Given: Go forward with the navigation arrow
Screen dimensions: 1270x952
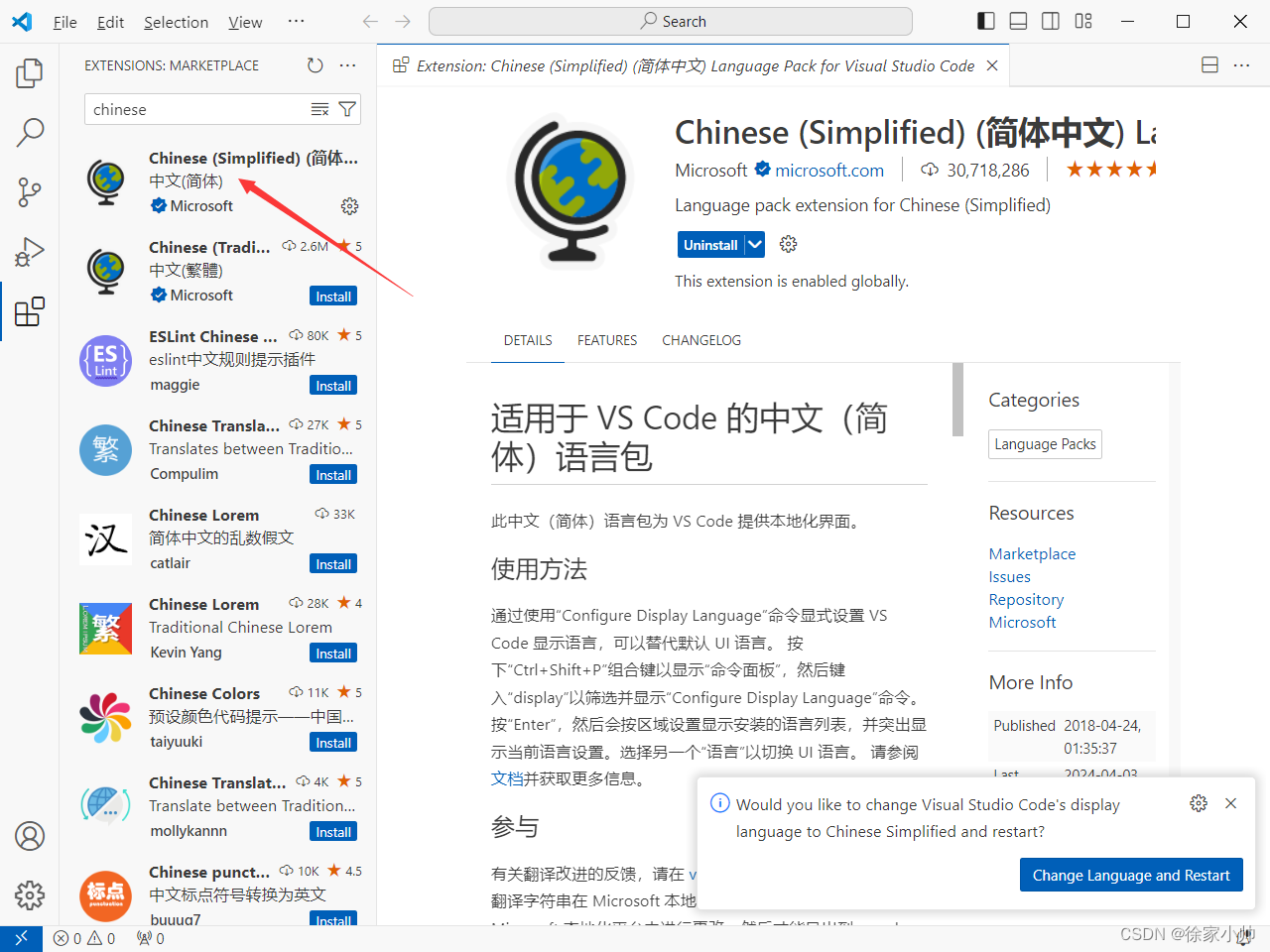Looking at the screenshot, I should tap(403, 21).
